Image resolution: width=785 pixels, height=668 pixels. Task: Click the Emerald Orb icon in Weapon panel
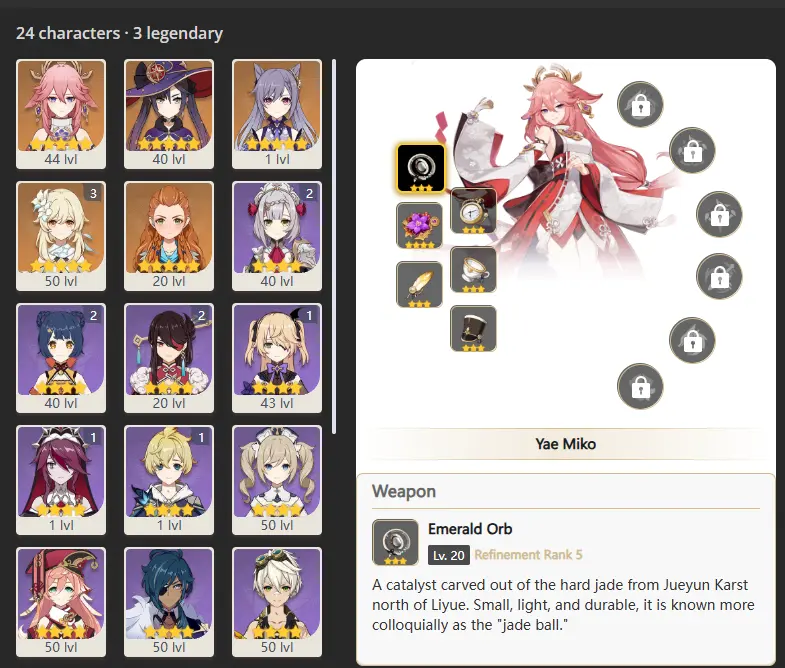[396, 542]
